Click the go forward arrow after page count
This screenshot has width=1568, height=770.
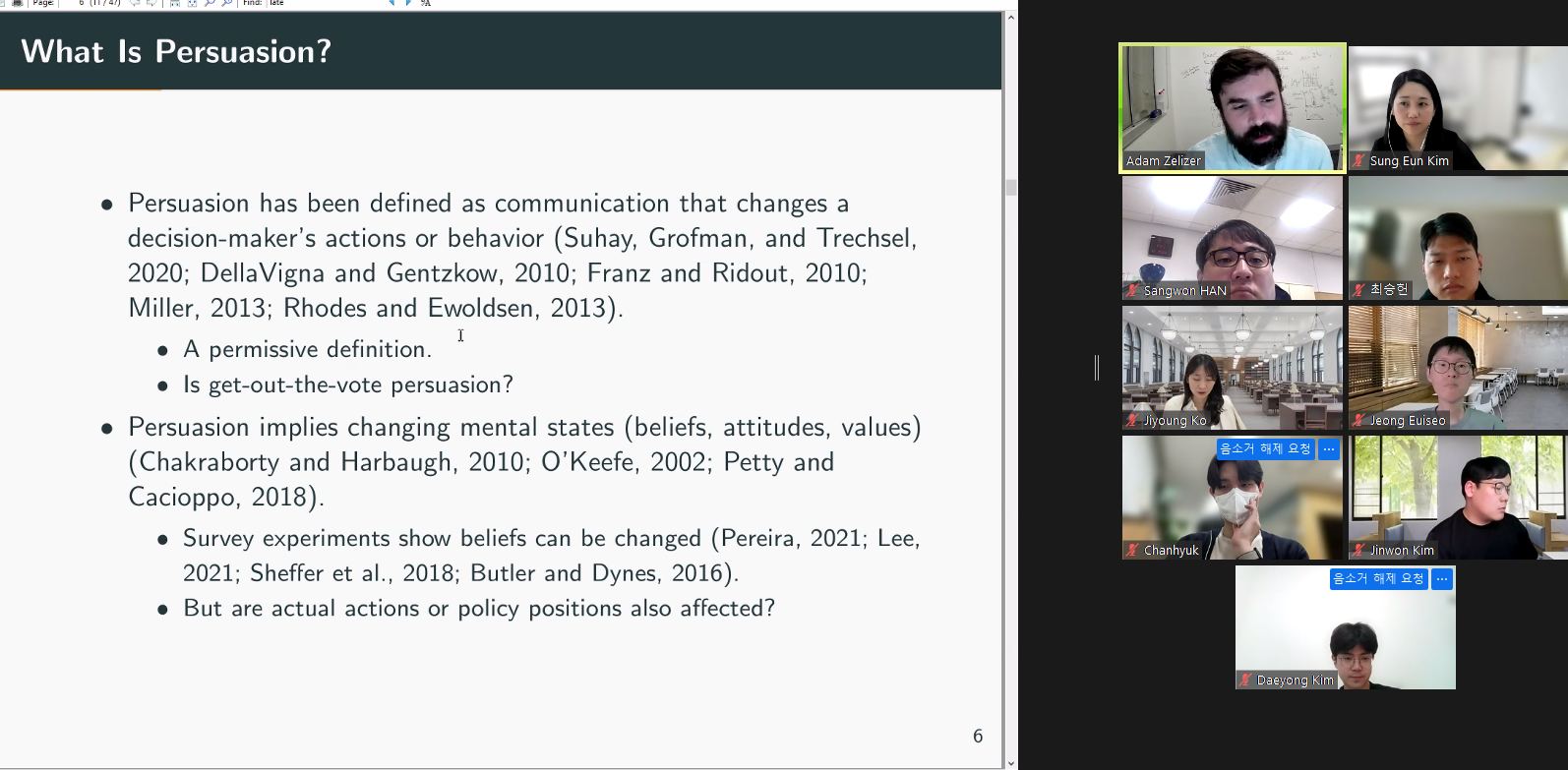(x=151, y=3)
